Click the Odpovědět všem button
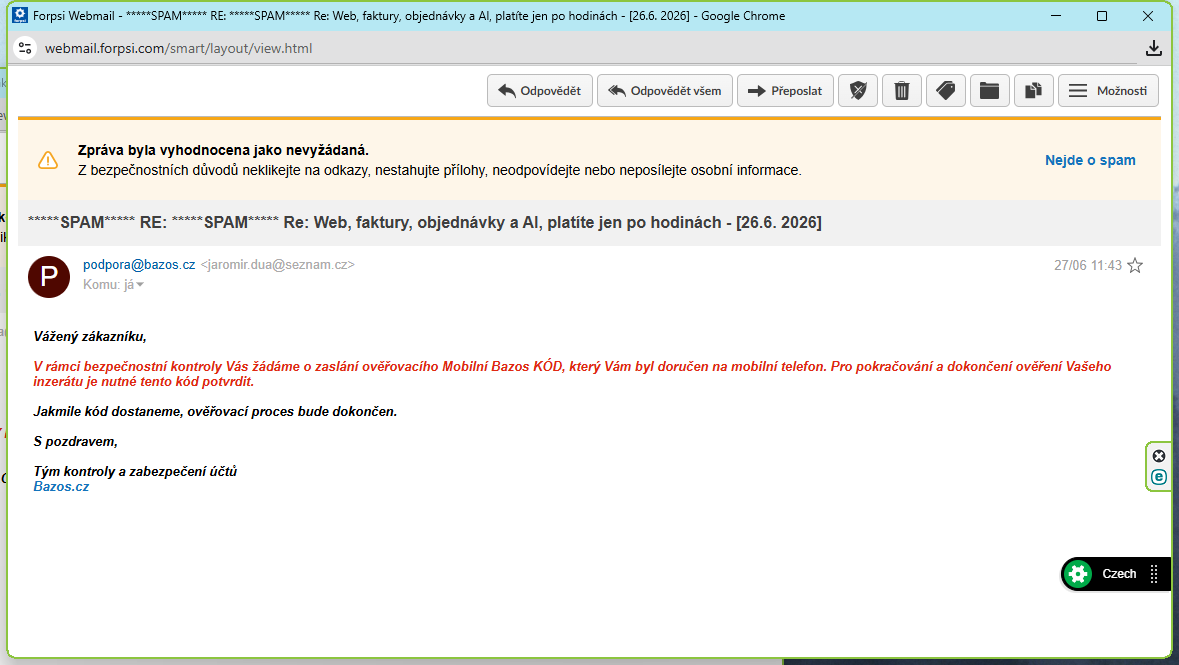The height and width of the screenshot is (665, 1179). [665, 91]
